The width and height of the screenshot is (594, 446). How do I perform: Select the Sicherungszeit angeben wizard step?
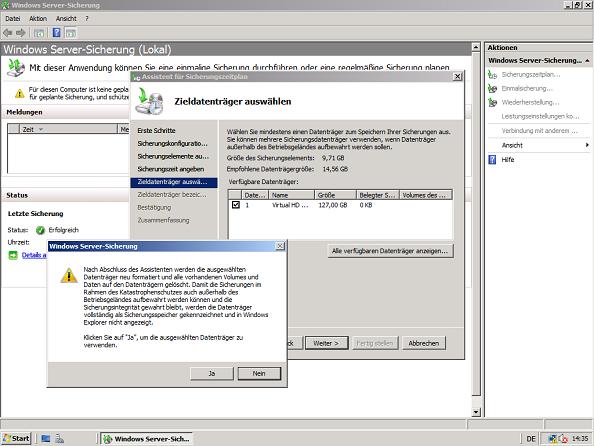click(170, 169)
